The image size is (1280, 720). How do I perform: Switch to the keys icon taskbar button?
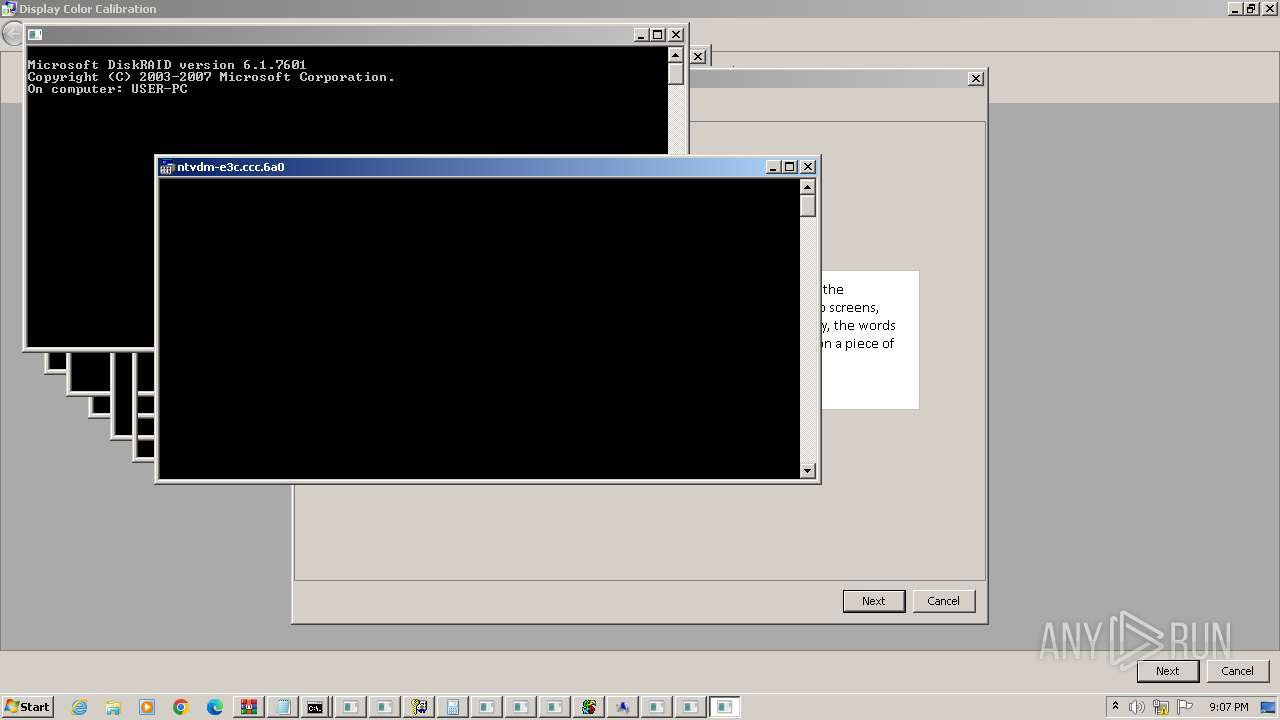[418, 707]
